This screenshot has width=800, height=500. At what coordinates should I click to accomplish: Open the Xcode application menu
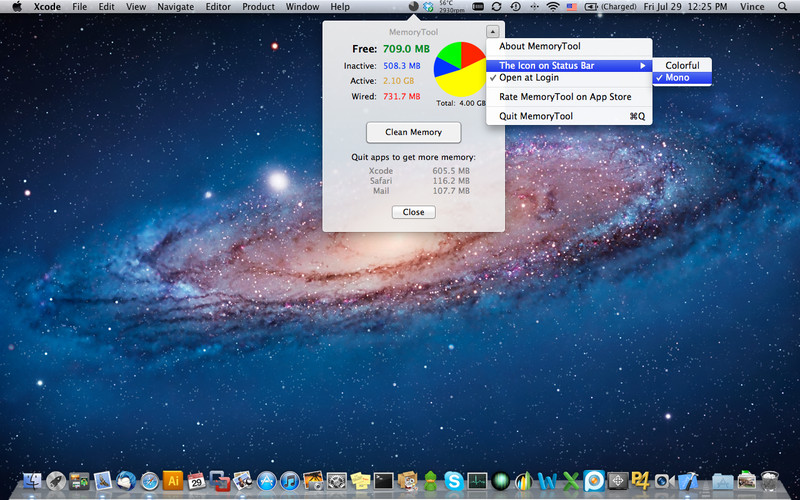pyautogui.click(x=47, y=7)
